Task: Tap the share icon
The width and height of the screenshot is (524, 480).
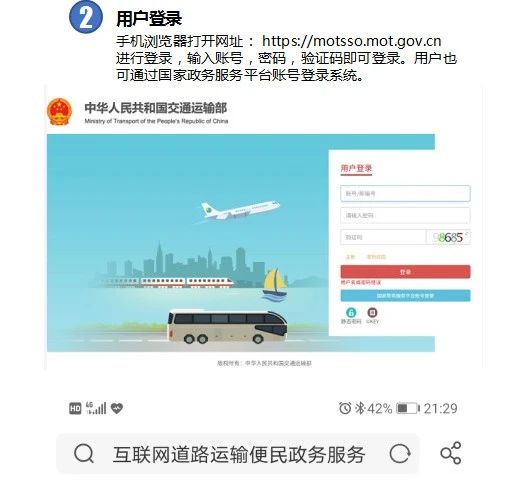Action: [x=450, y=453]
